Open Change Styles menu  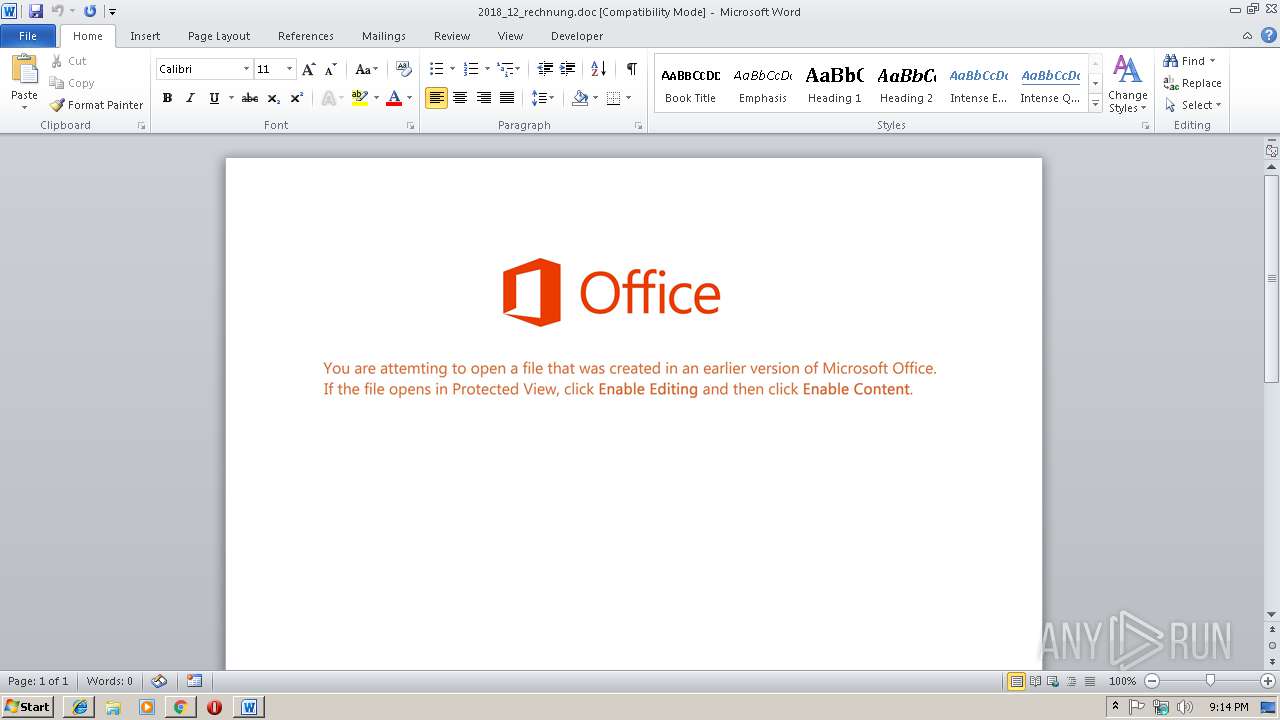tap(1127, 84)
